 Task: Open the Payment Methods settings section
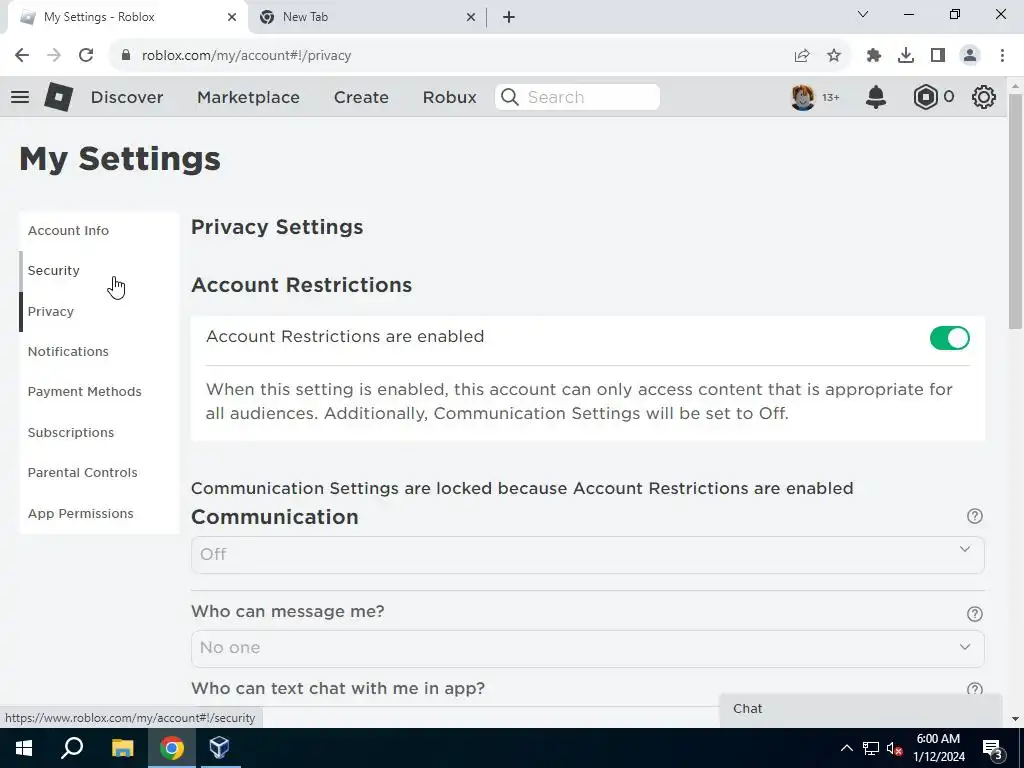point(99,392)
